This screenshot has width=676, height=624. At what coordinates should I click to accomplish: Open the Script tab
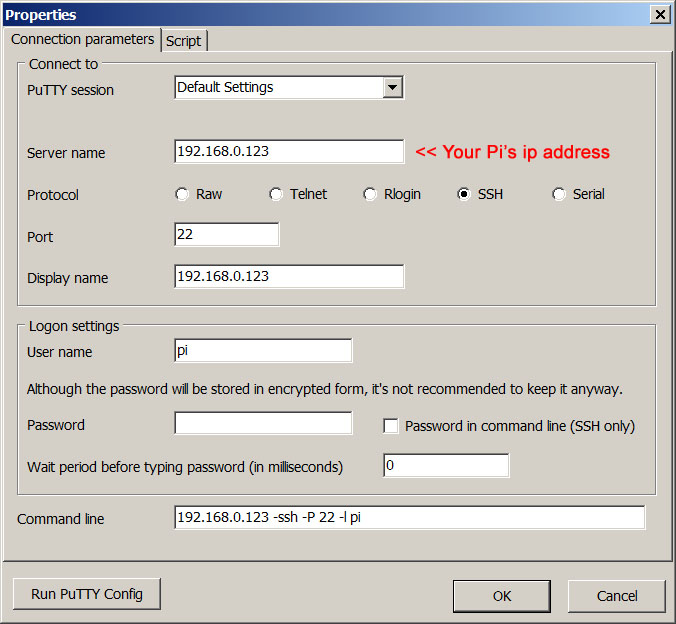[x=184, y=41]
